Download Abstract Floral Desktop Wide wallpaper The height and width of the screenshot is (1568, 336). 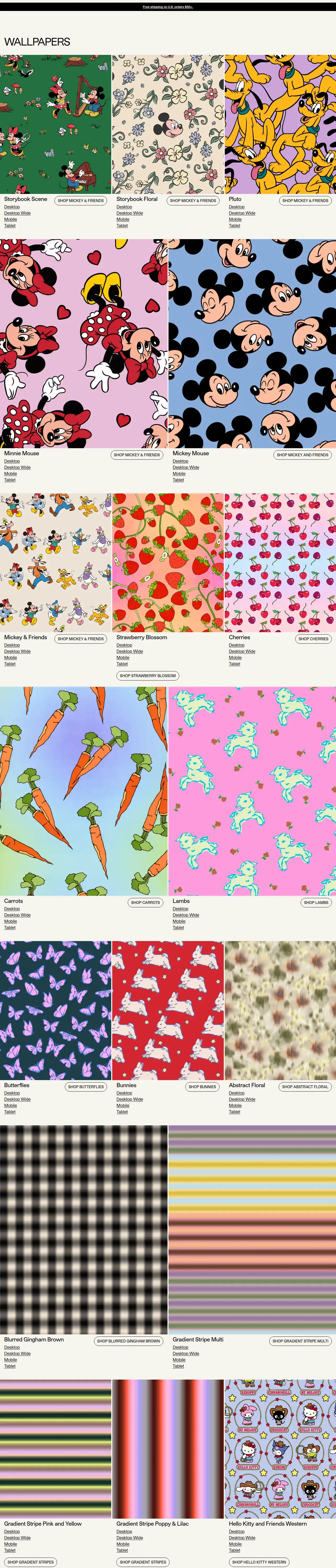(x=242, y=1099)
